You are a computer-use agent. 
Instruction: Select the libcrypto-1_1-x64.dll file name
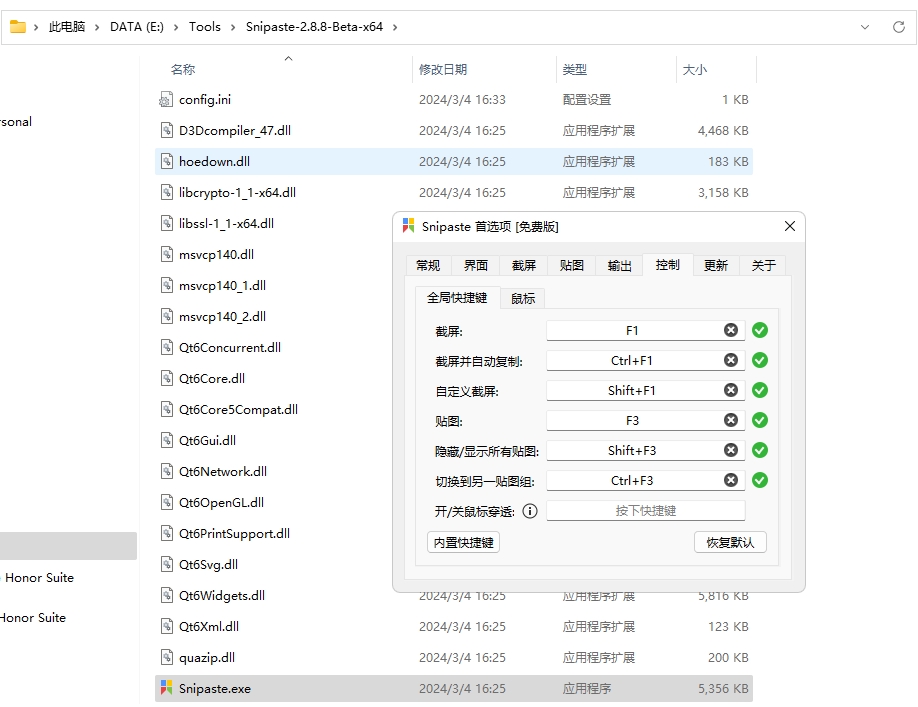(237, 192)
